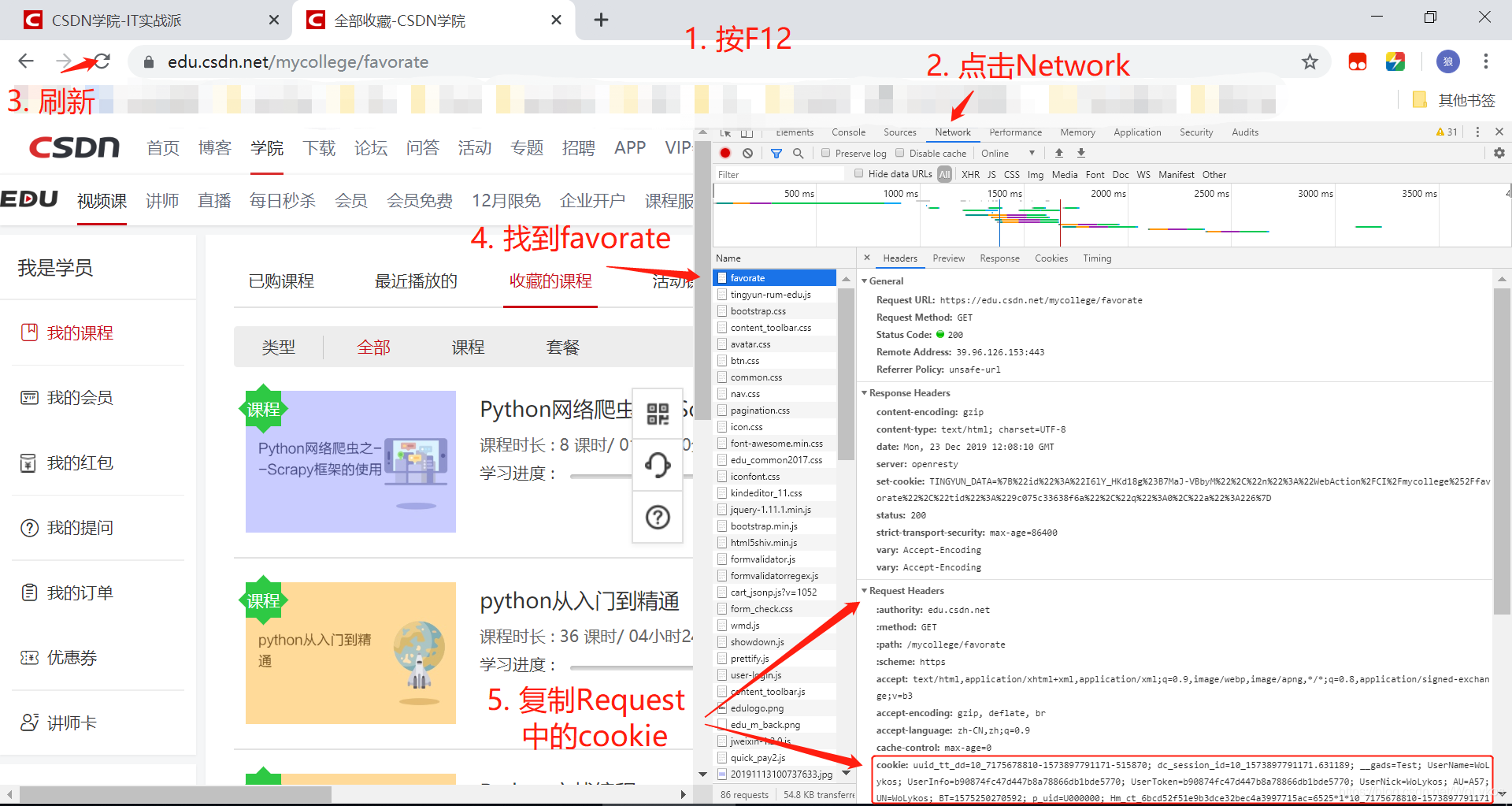Select the jquery-1.11.1.min.js request
The width and height of the screenshot is (1512, 806).
(774, 509)
